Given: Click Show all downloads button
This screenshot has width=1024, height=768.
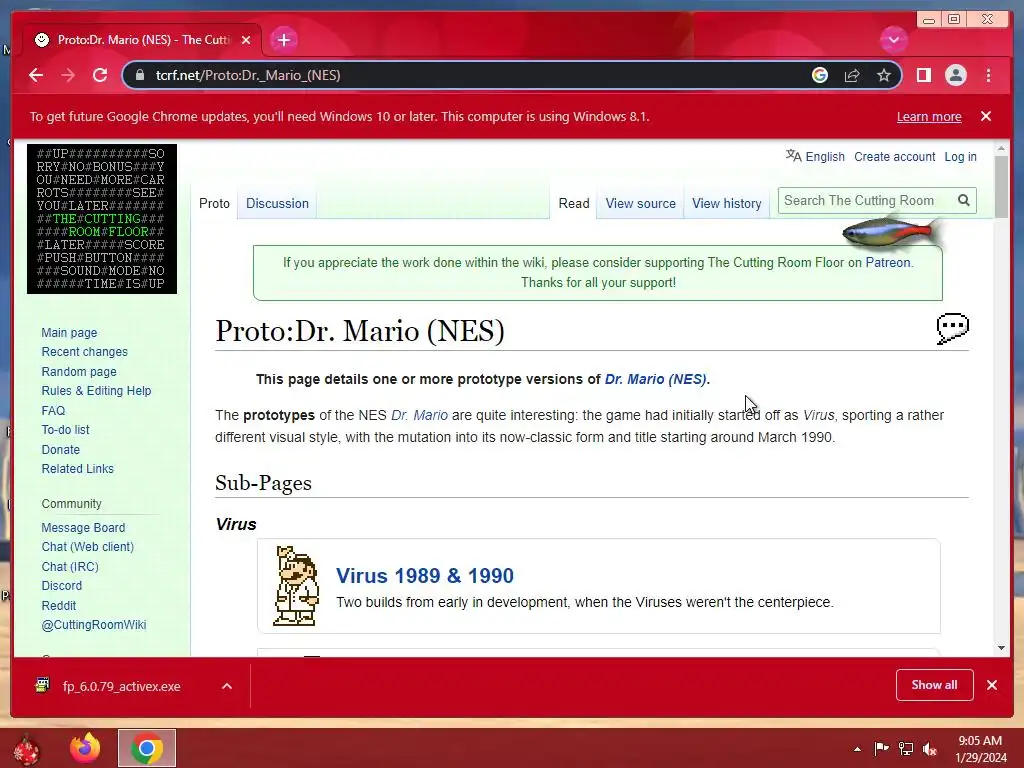Looking at the screenshot, I should coord(935,684).
